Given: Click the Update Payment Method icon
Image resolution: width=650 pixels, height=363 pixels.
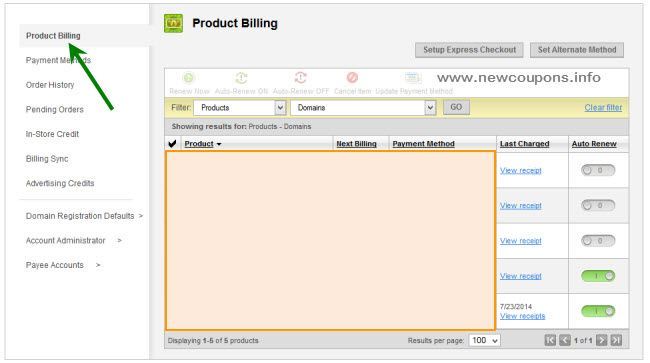Looking at the screenshot, I should coord(413,77).
